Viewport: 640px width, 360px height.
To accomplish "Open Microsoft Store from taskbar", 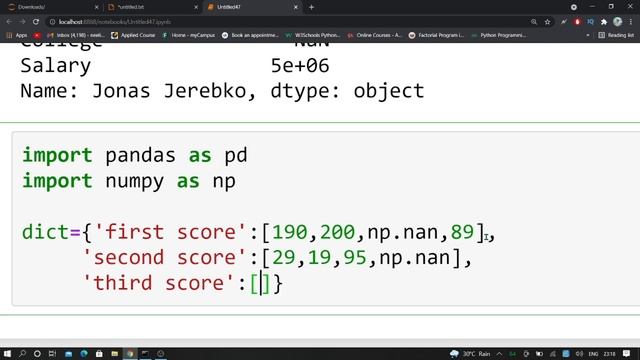I will tap(99, 353).
